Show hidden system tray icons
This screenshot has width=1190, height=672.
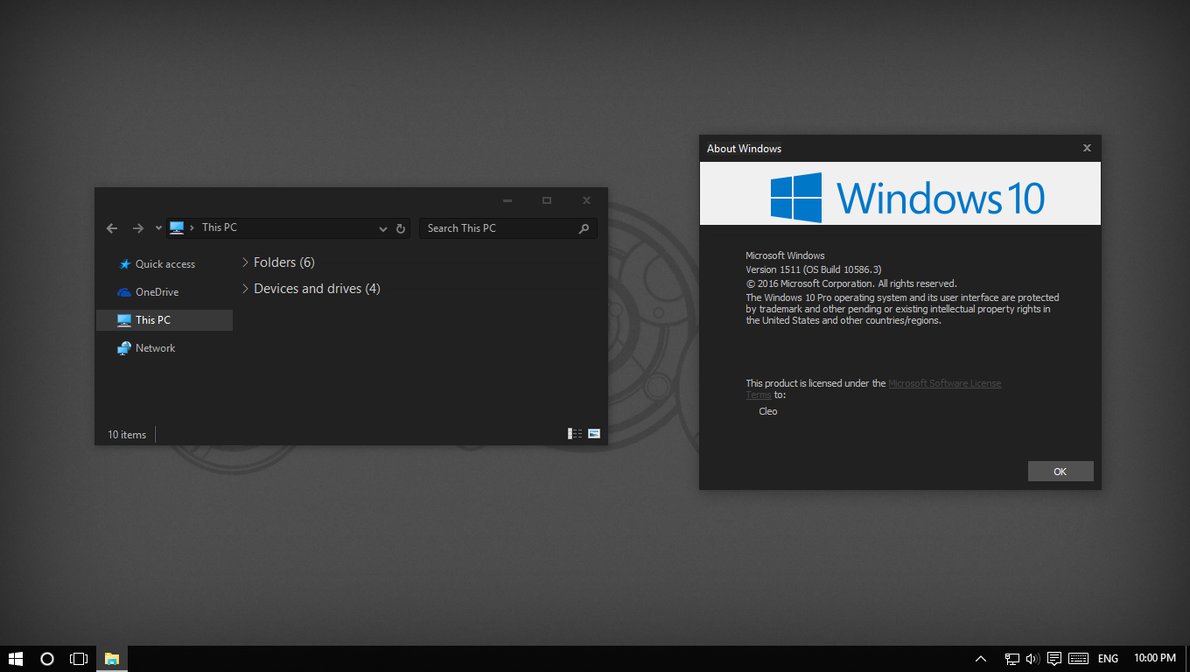click(x=981, y=659)
